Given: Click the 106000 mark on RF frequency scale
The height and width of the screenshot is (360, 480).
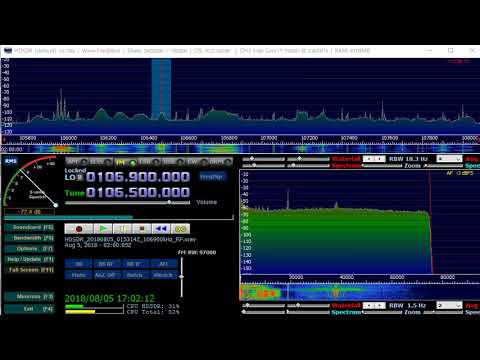Looking at the screenshot, I should point(68,138).
